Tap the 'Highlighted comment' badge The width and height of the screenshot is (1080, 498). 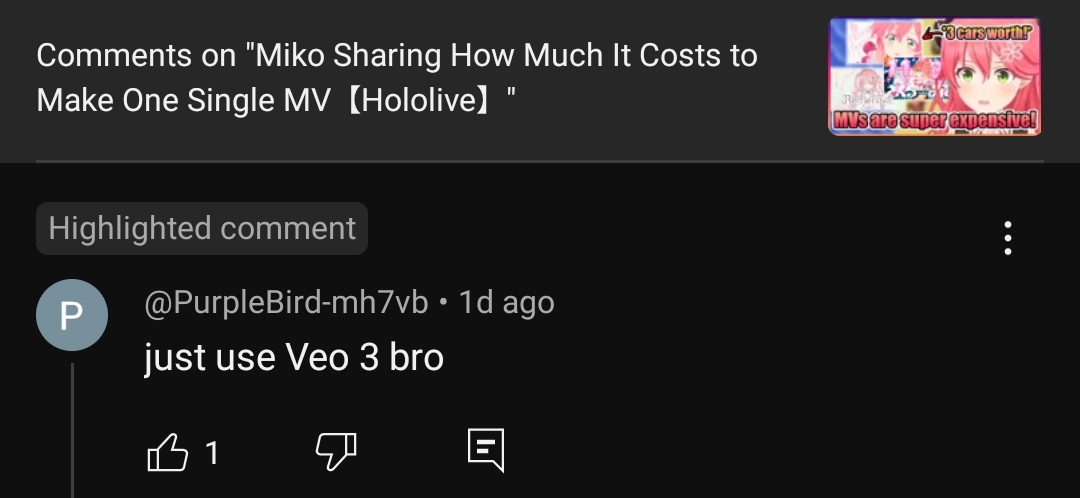point(202,229)
